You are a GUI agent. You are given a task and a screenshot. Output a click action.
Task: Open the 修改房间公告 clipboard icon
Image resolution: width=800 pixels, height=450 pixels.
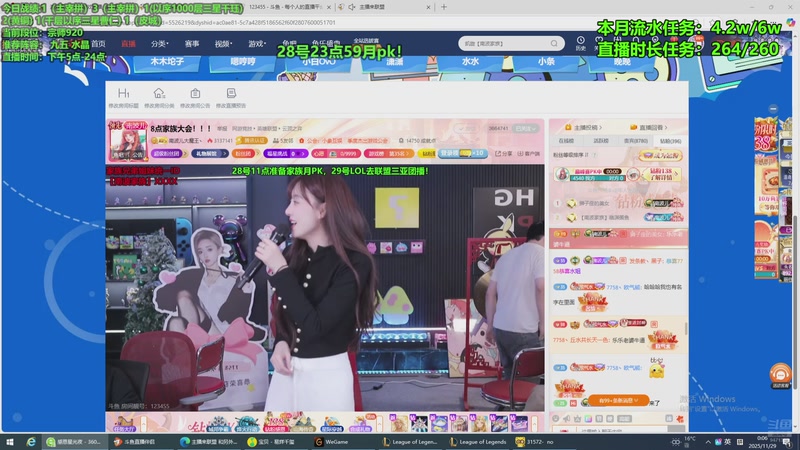195,93
